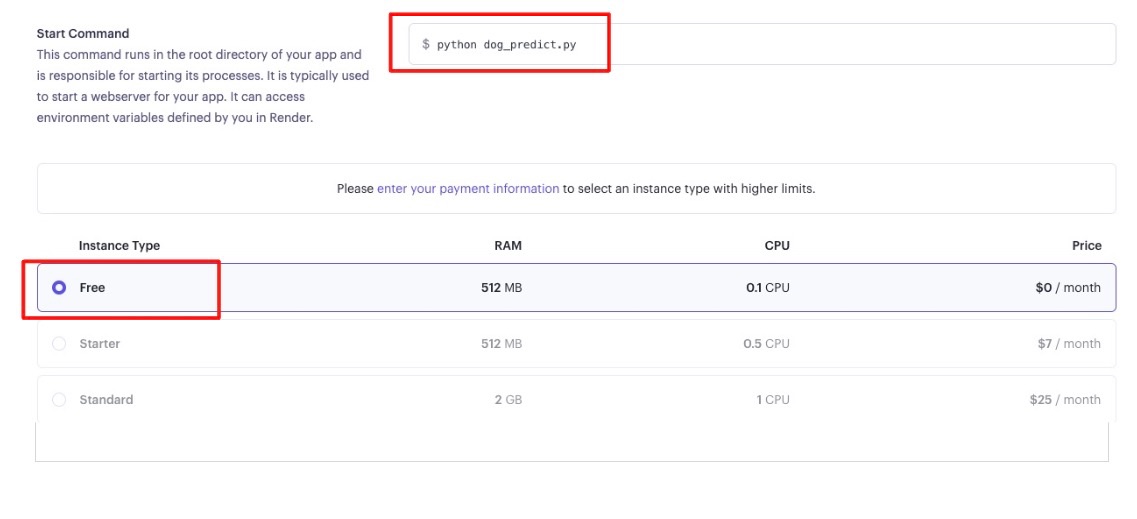Select the Free instance type radio button
This screenshot has width=1137, height=519.
click(59, 288)
